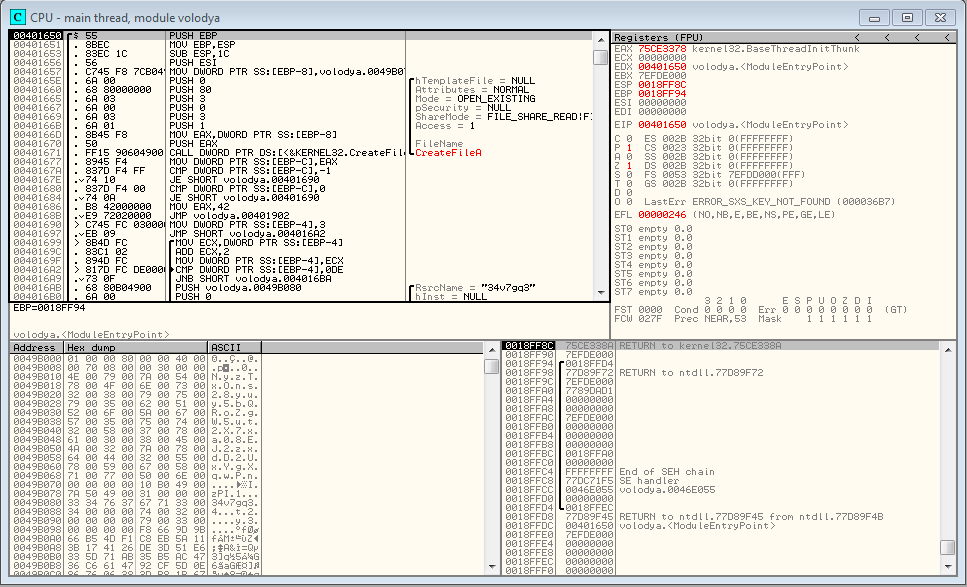Toggle the parity flag P value
Screen dimensions: 967x587
629,146
